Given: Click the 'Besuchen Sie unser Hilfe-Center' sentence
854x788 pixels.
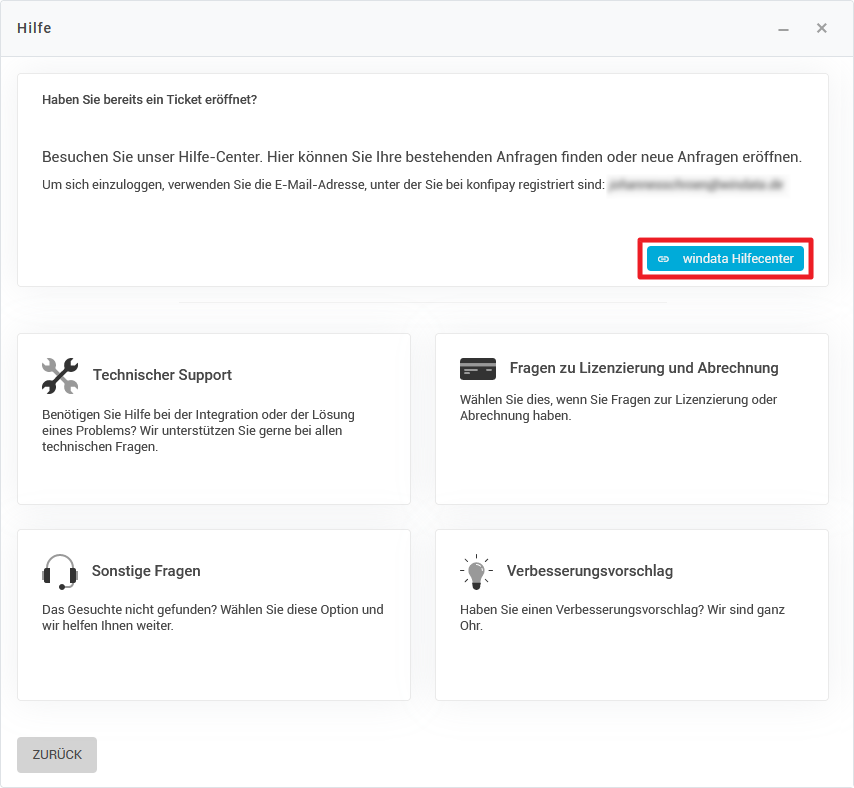Looking at the screenshot, I should (x=421, y=157).
